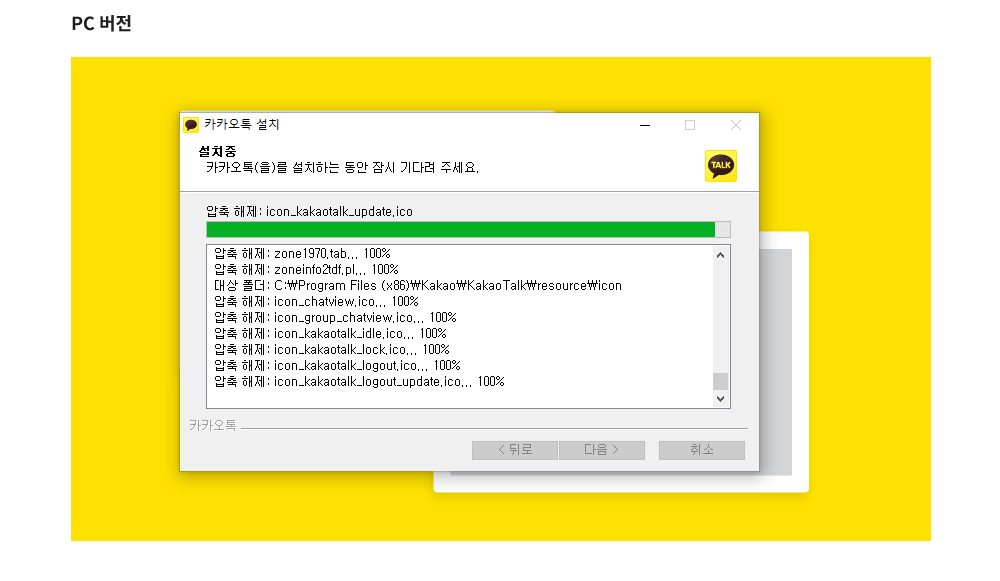Click the green installation progress bar
1000x581 pixels.
point(468,230)
